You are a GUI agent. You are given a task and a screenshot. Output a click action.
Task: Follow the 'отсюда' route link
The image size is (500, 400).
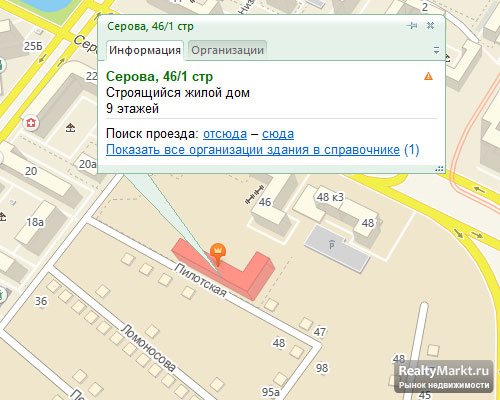(x=225, y=134)
